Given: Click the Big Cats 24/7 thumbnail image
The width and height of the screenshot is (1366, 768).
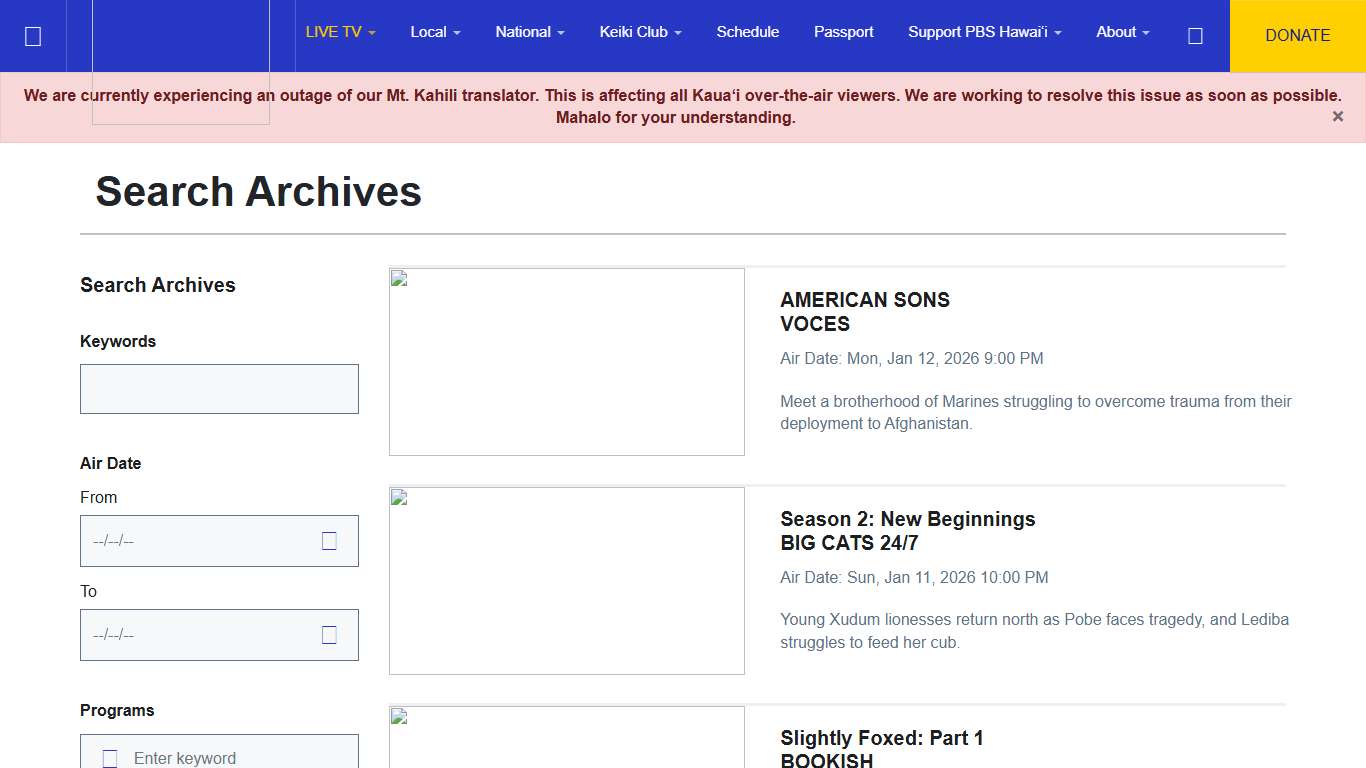Looking at the screenshot, I should point(566,580).
